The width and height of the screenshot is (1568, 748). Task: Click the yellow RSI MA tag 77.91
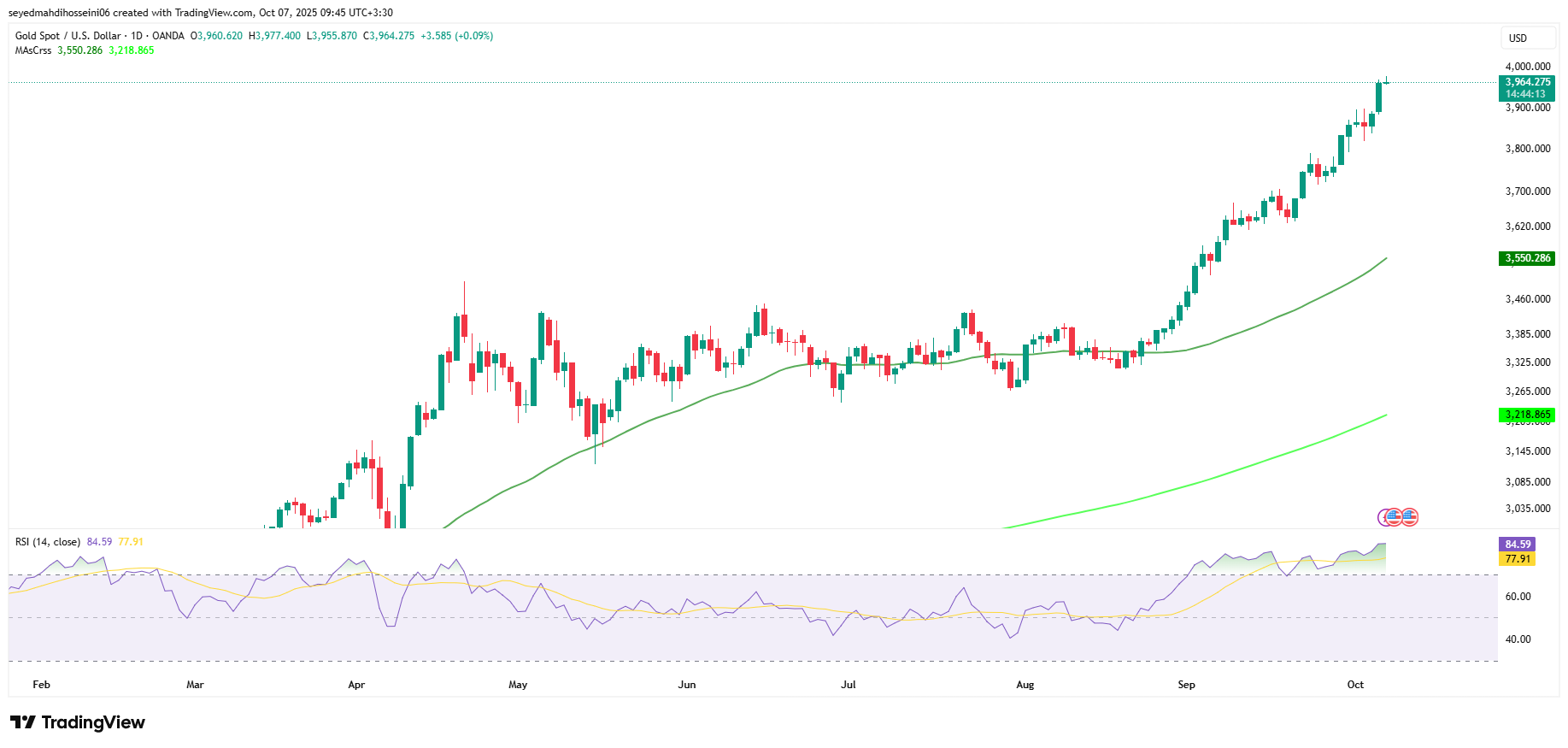[1518, 559]
